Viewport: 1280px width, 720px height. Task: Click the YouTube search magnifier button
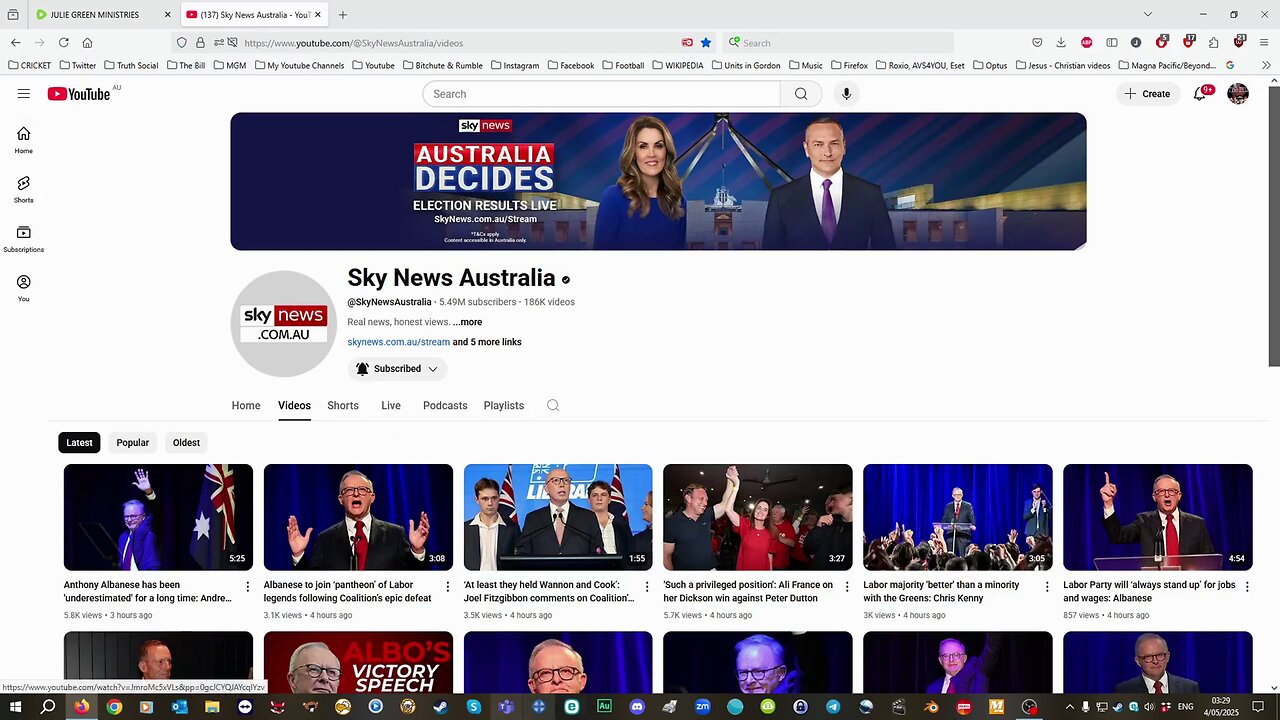tap(801, 94)
